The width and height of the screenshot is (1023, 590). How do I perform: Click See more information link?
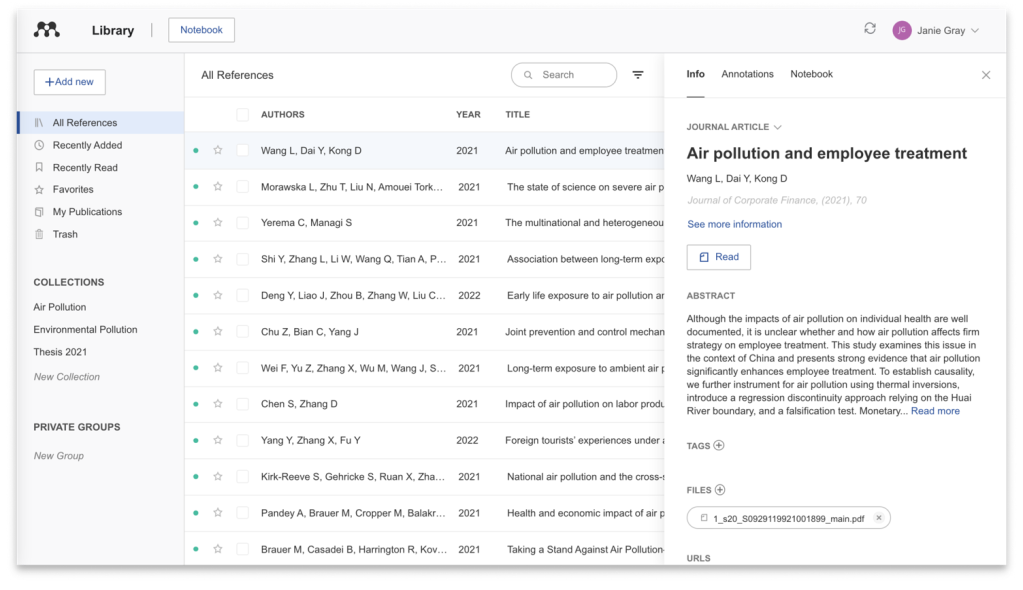pyautogui.click(x=734, y=224)
